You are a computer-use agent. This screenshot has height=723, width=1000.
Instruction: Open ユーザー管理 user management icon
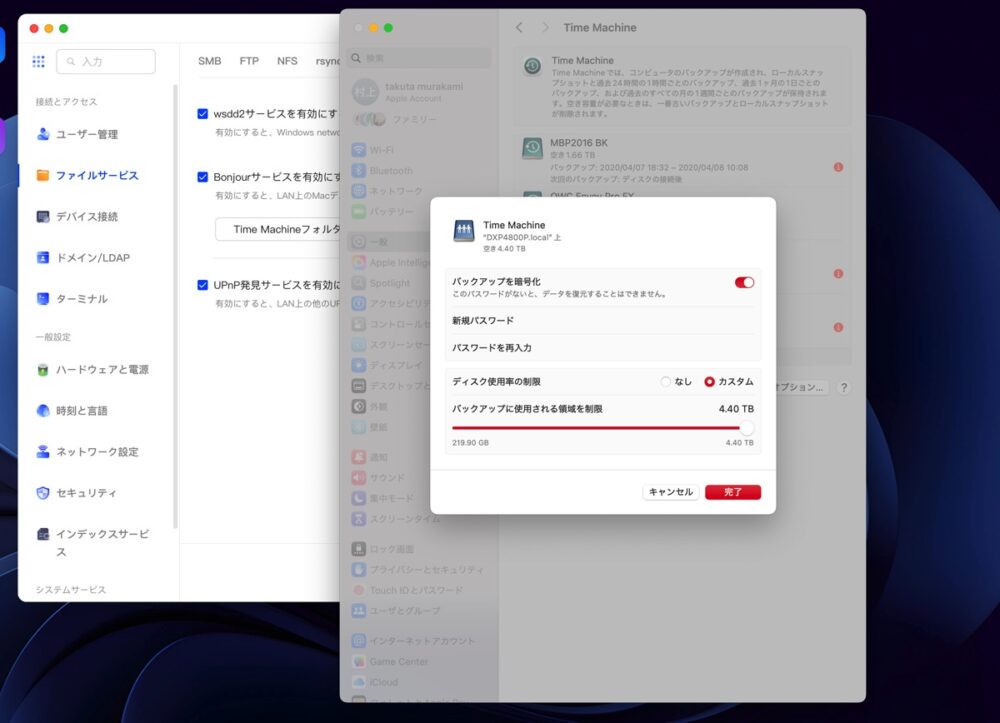[43, 134]
